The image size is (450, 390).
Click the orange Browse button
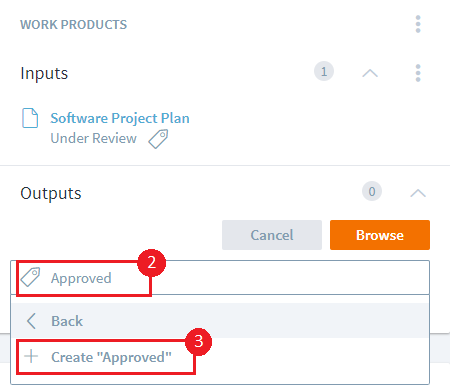pyautogui.click(x=380, y=235)
